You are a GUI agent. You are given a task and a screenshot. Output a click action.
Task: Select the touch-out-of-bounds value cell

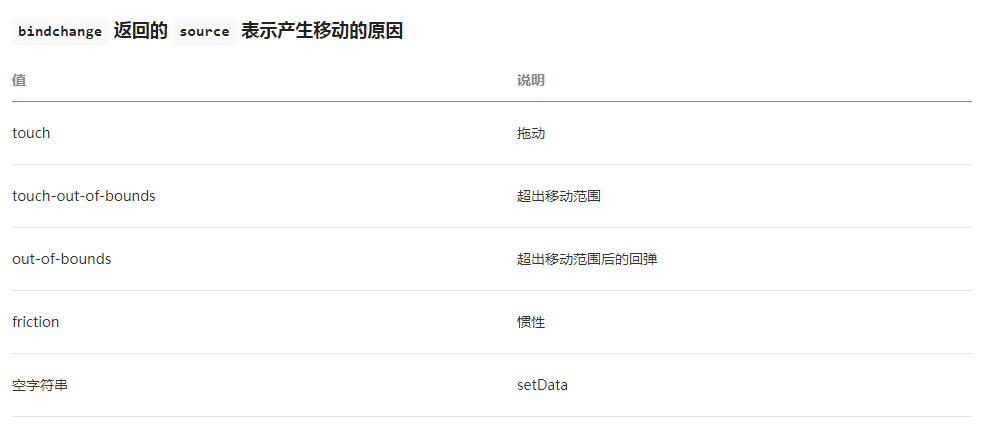84,196
